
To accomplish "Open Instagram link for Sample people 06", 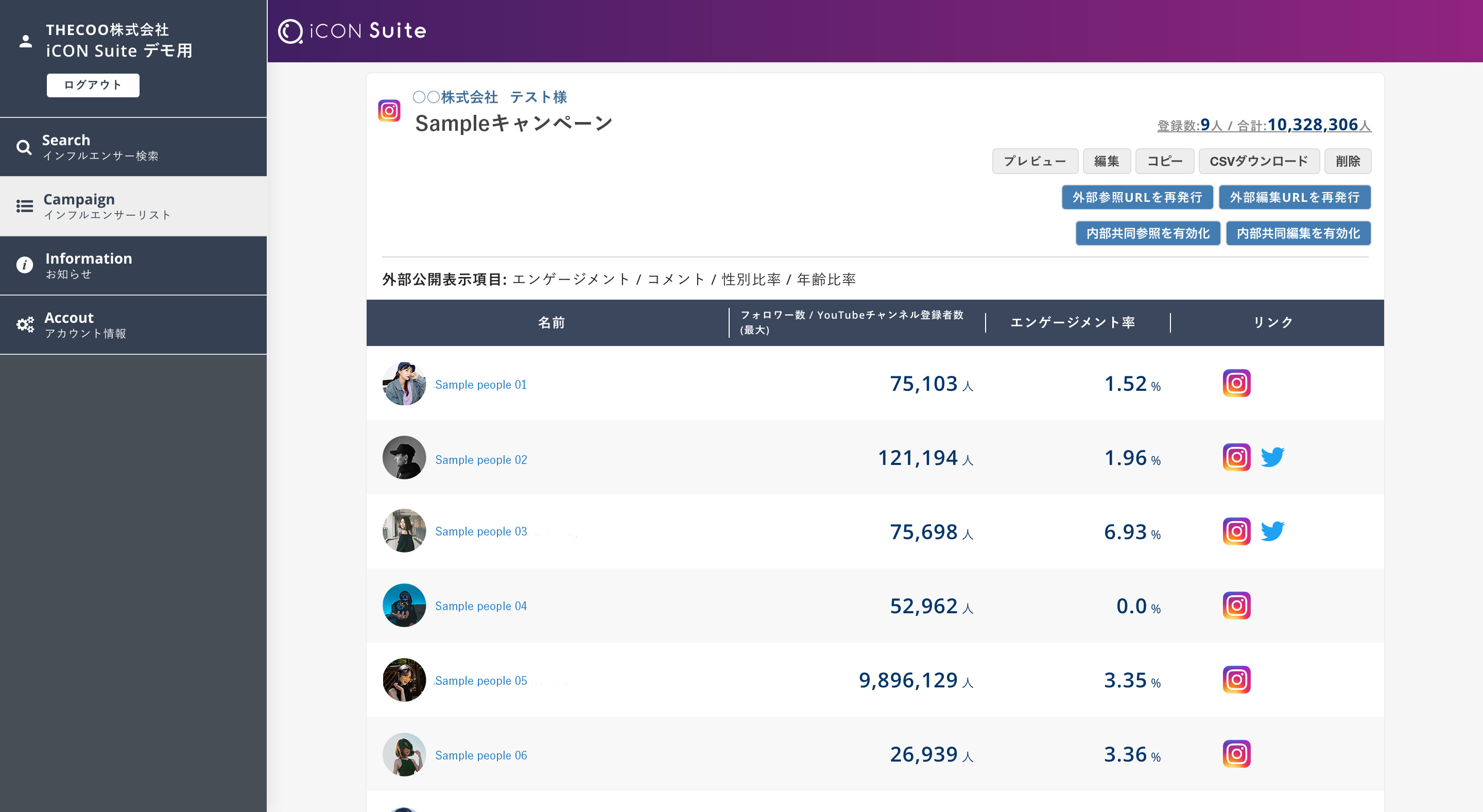I will 1236,754.
